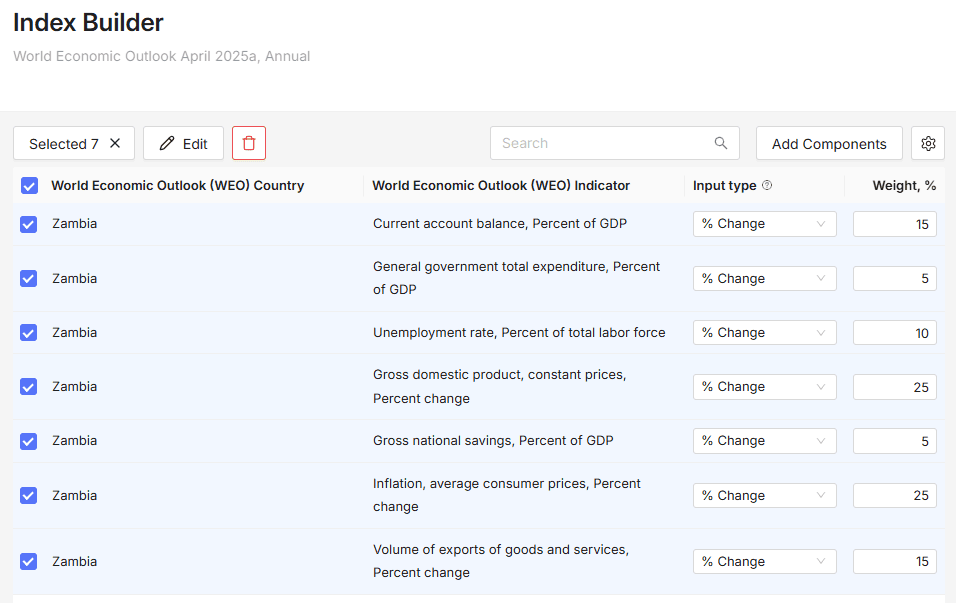Click Zambia in the Current account balance row
This screenshot has height=603, width=956.
coord(74,224)
